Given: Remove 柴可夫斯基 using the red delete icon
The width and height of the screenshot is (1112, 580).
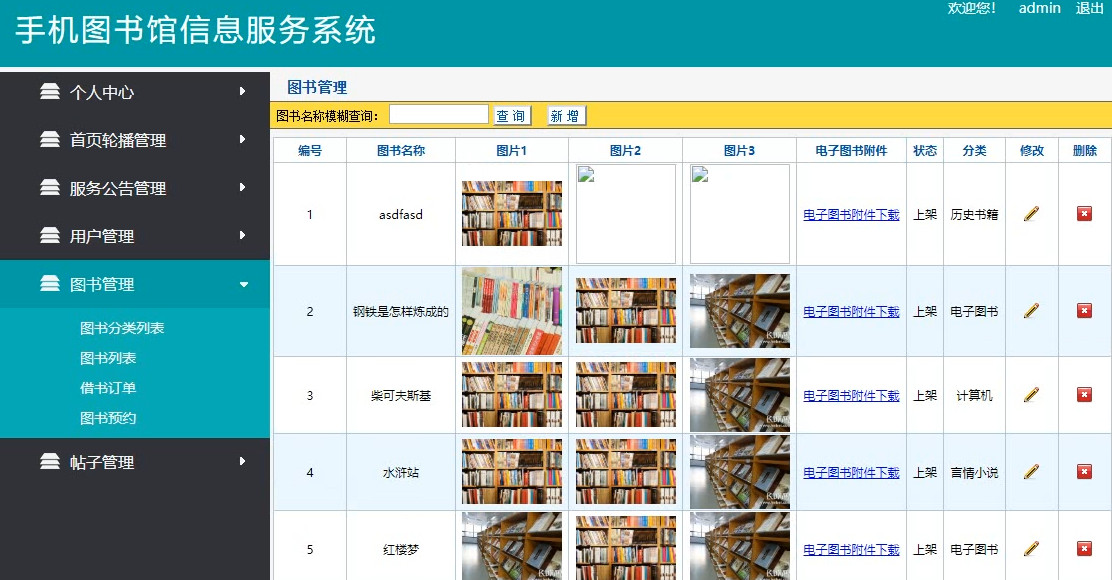Looking at the screenshot, I should (1084, 394).
